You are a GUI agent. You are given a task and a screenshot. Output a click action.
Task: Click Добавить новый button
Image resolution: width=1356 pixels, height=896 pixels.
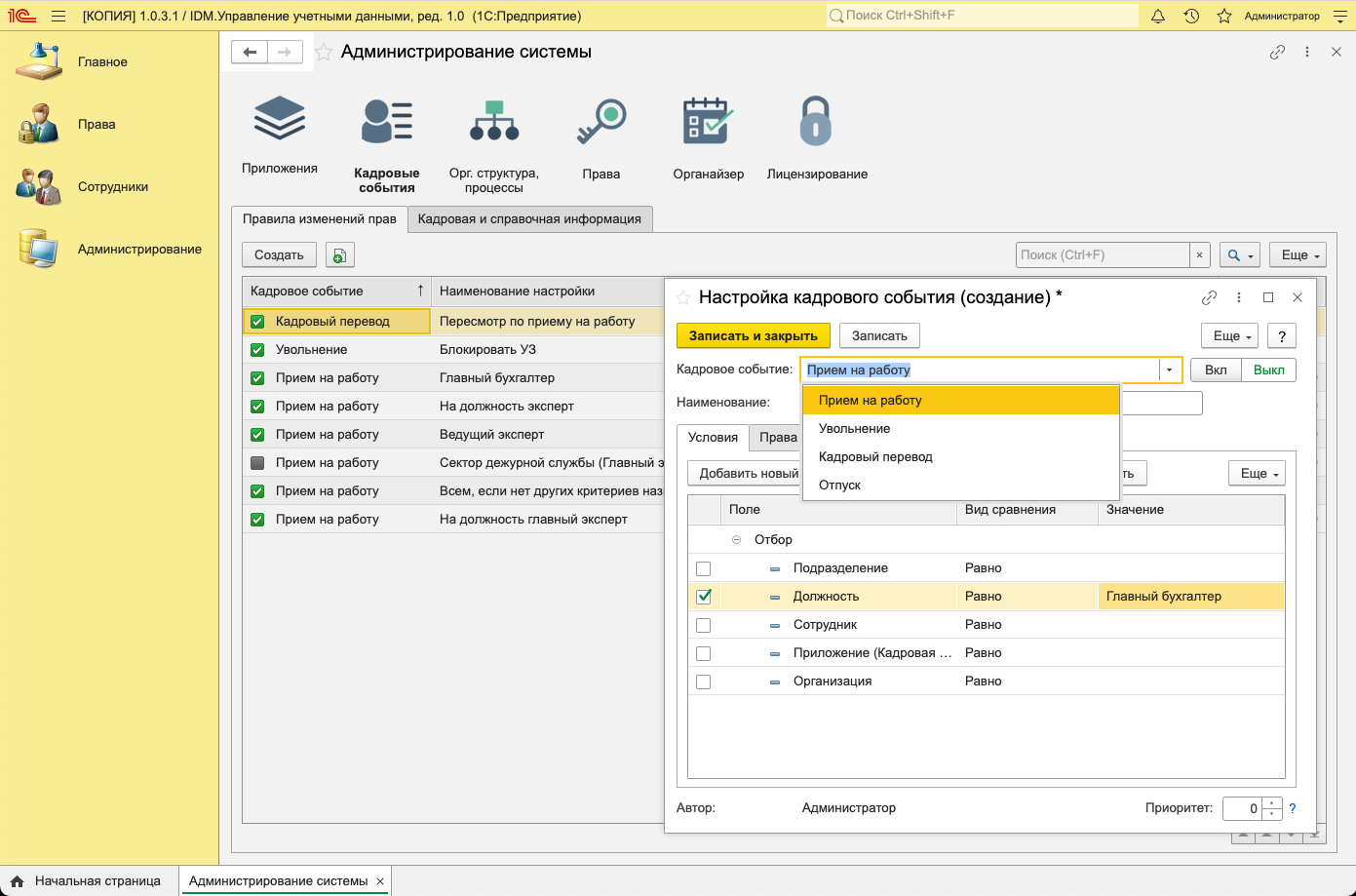(x=746, y=473)
